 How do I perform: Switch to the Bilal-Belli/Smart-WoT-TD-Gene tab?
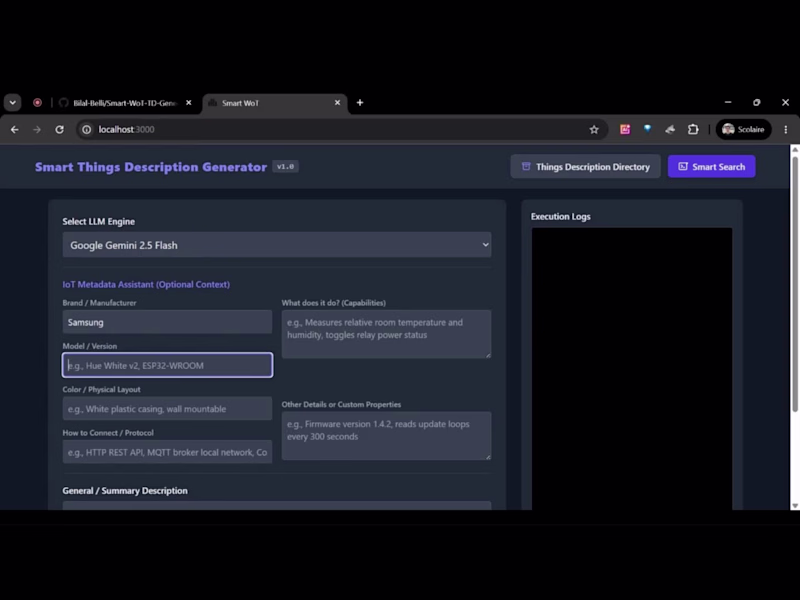click(x=125, y=103)
